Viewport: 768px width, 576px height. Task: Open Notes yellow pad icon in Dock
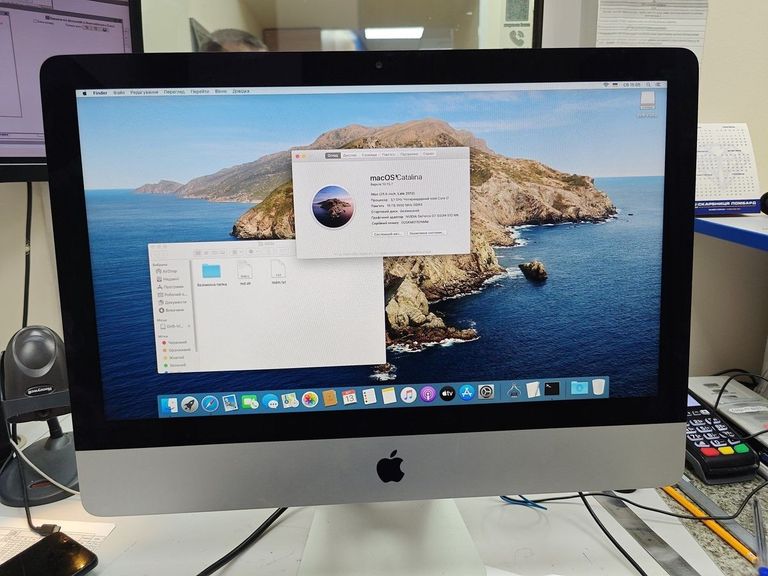388,395
